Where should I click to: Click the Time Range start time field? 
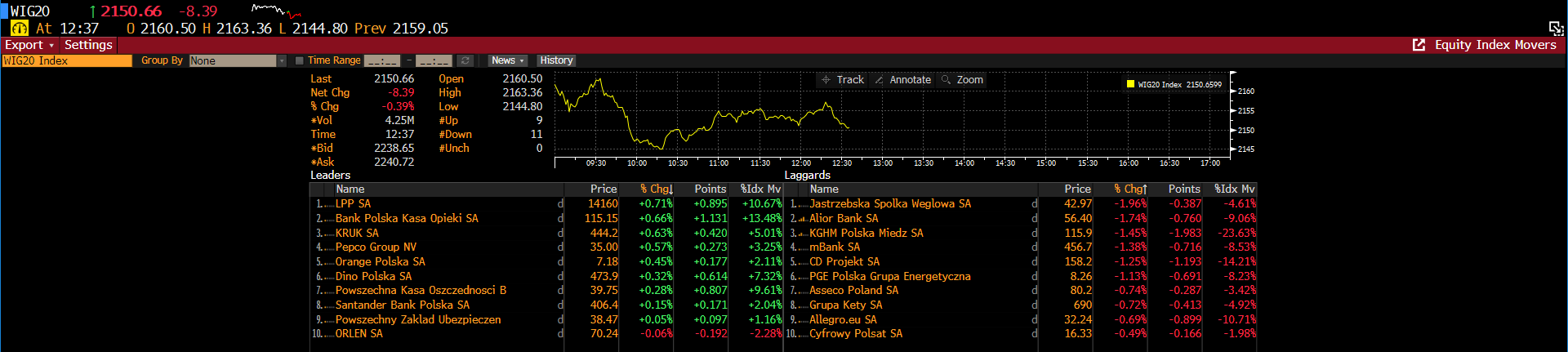pos(382,60)
